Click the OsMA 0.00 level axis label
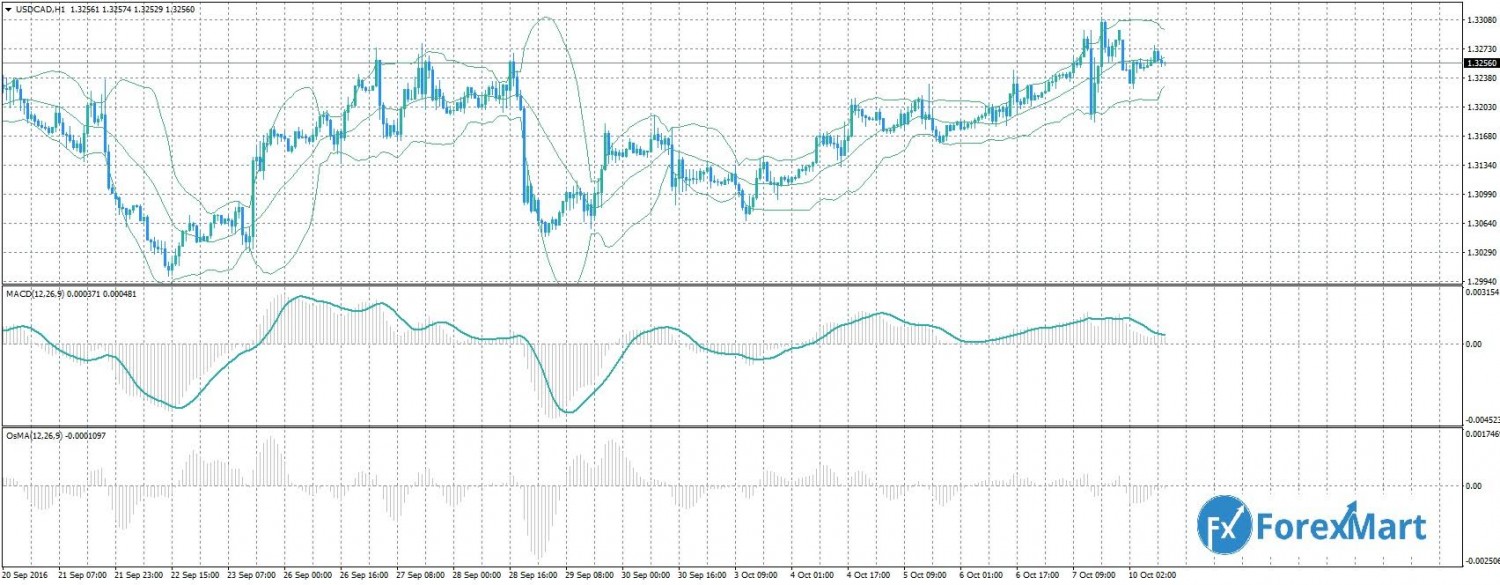Viewport: 1500px width, 585px height. [x=1473, y=486]
